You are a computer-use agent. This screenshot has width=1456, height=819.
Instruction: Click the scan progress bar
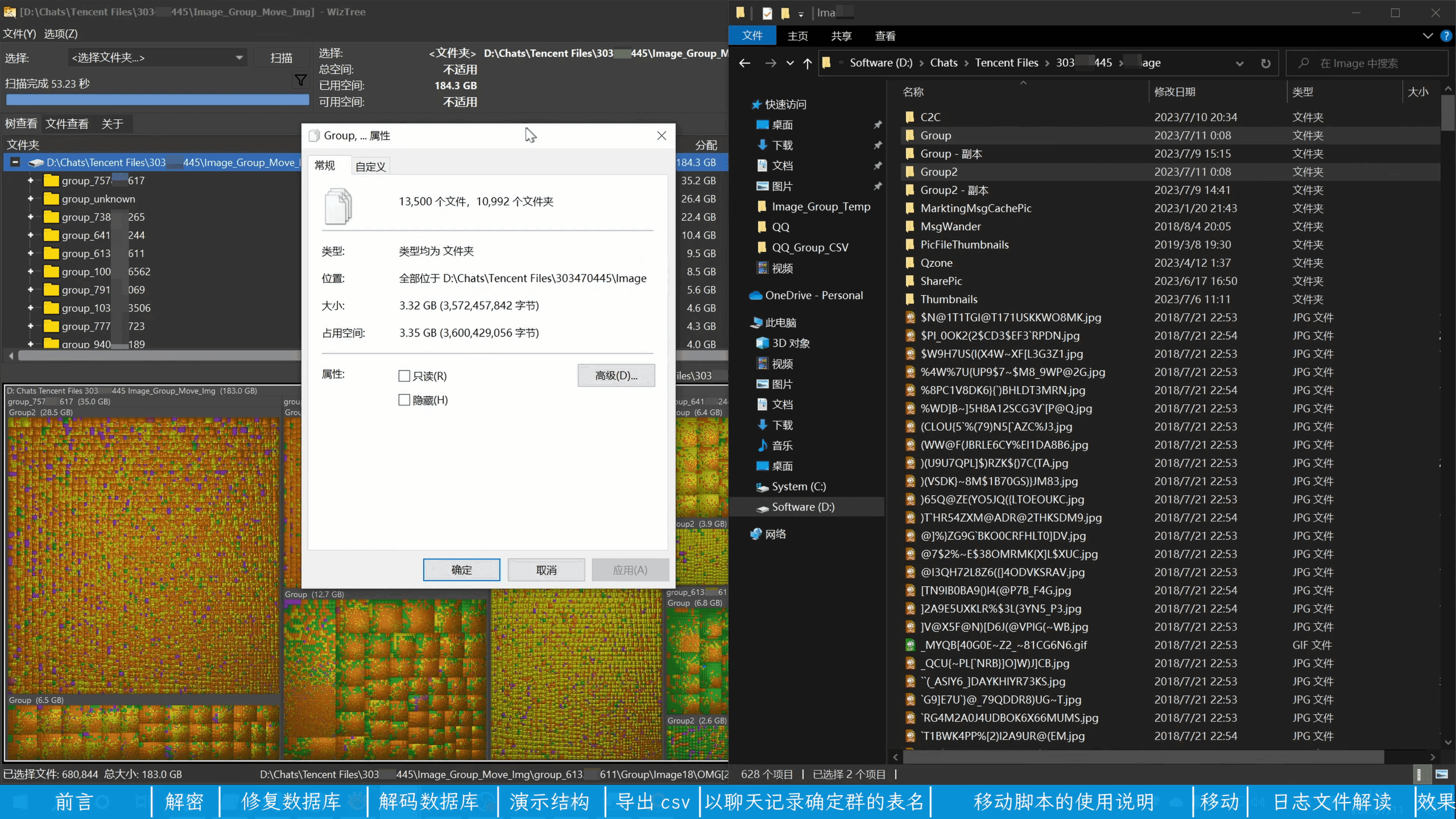pyautogui.click(x=158, y=100)
